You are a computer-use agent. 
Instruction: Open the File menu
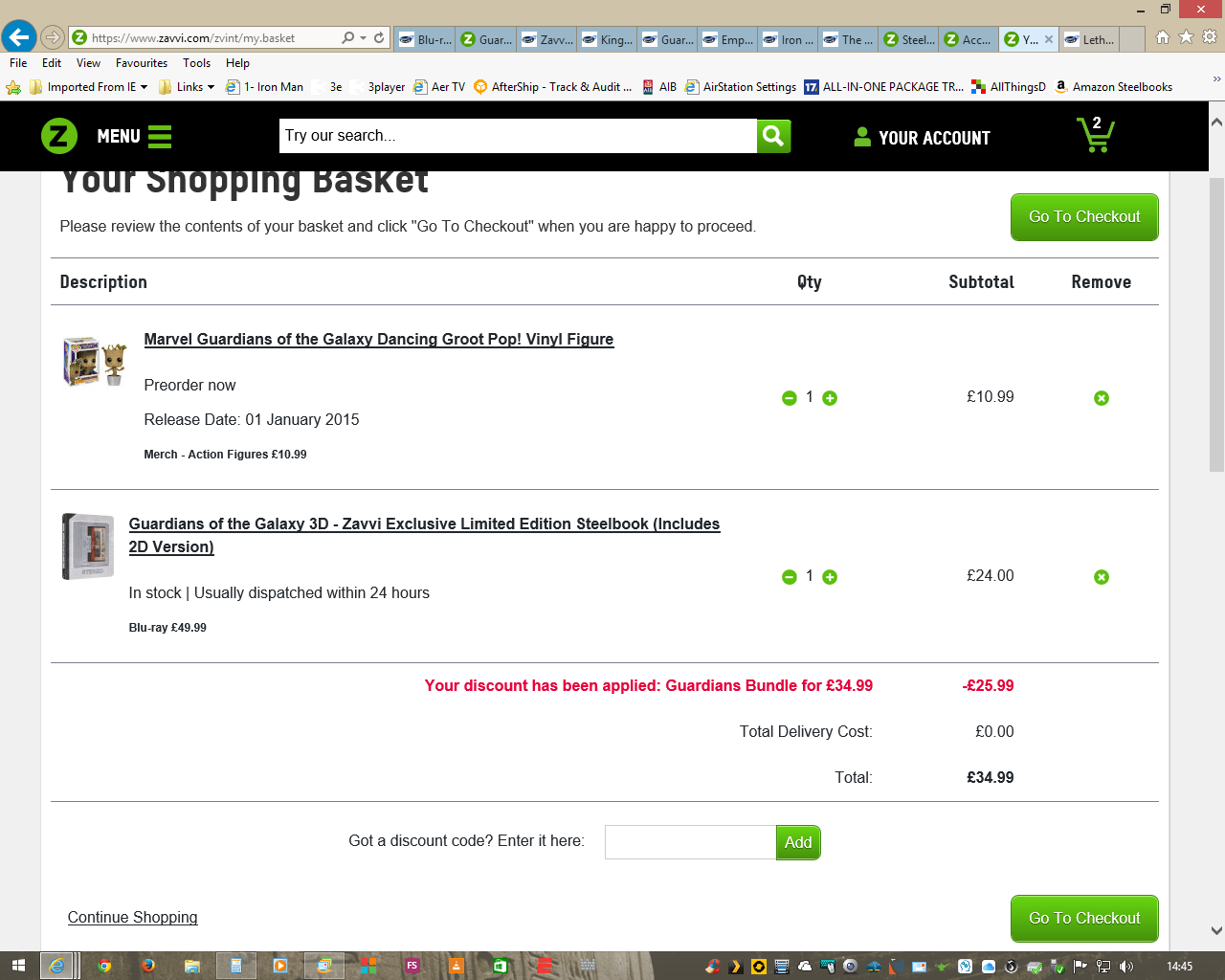18,63
